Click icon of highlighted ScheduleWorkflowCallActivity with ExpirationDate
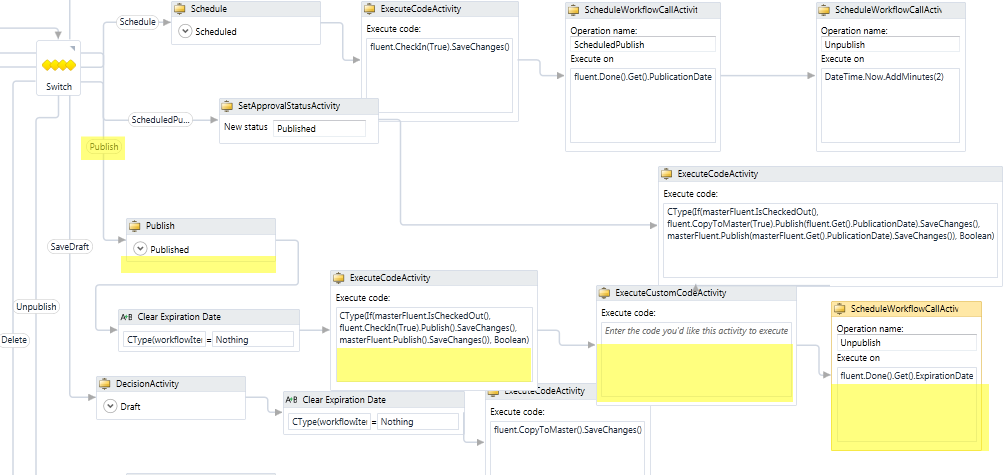This screenshot has width=1003, height=475. tap(839, 309)
